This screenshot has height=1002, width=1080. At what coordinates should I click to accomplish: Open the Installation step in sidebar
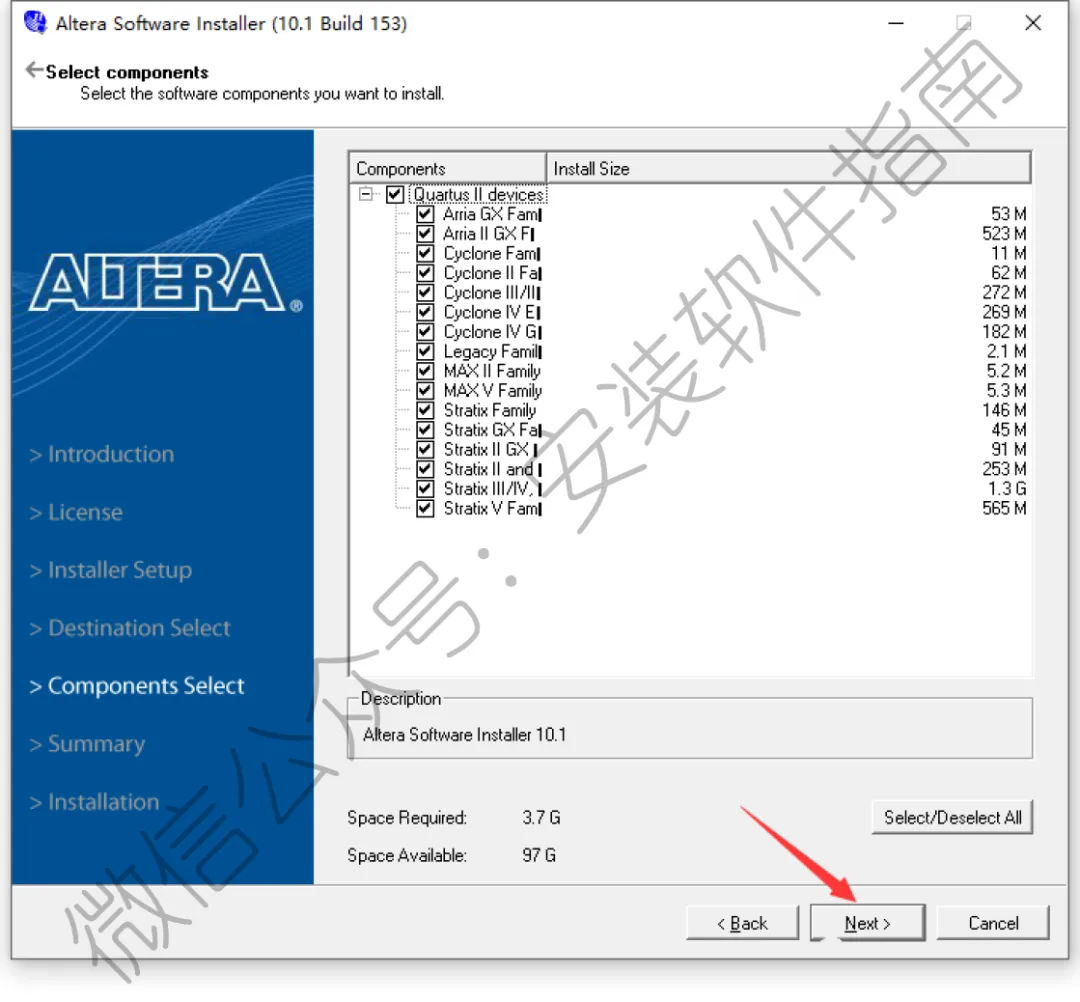click(94, 802)
